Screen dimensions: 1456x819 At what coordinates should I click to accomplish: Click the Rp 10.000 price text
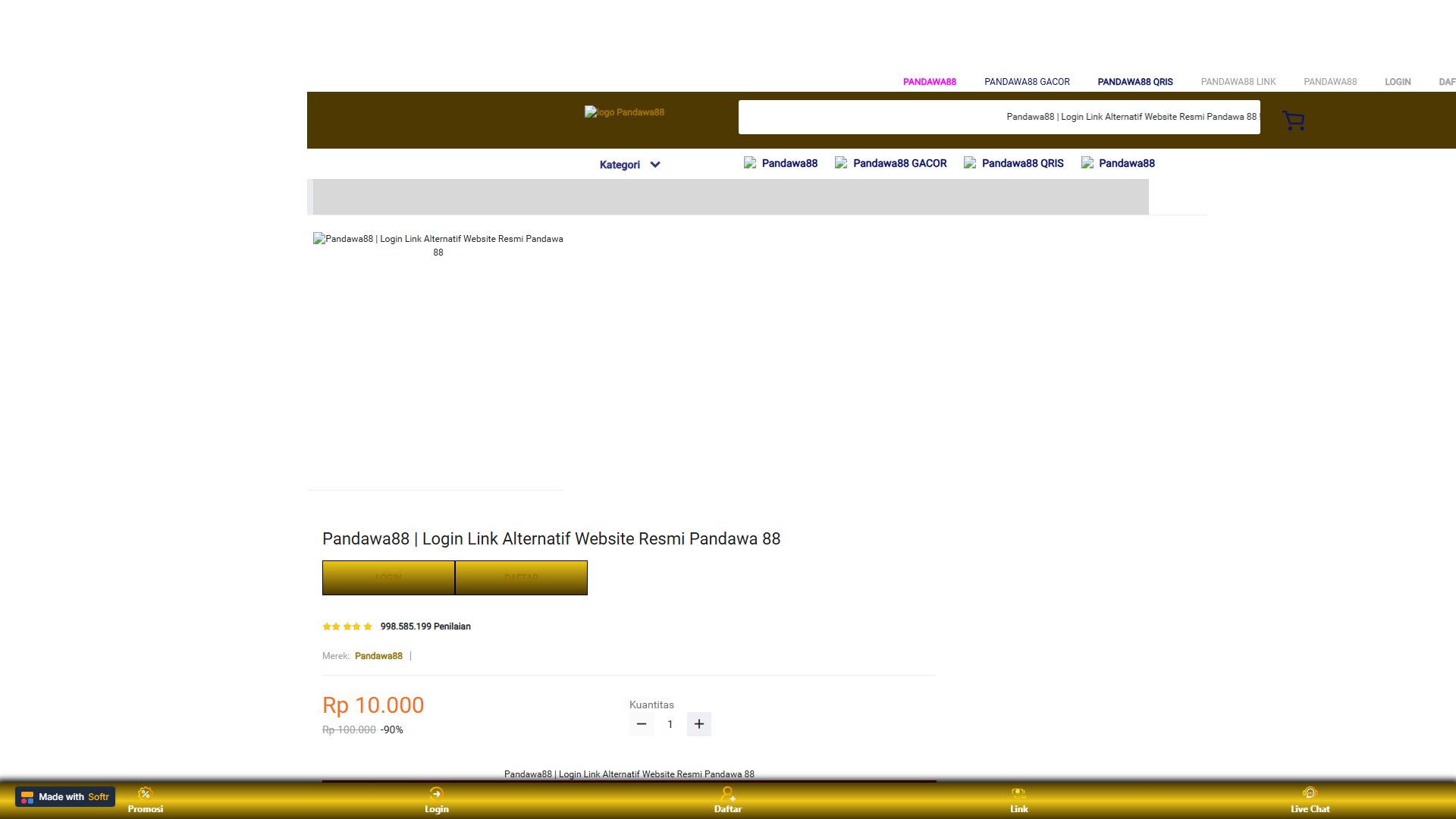point(373,705)
